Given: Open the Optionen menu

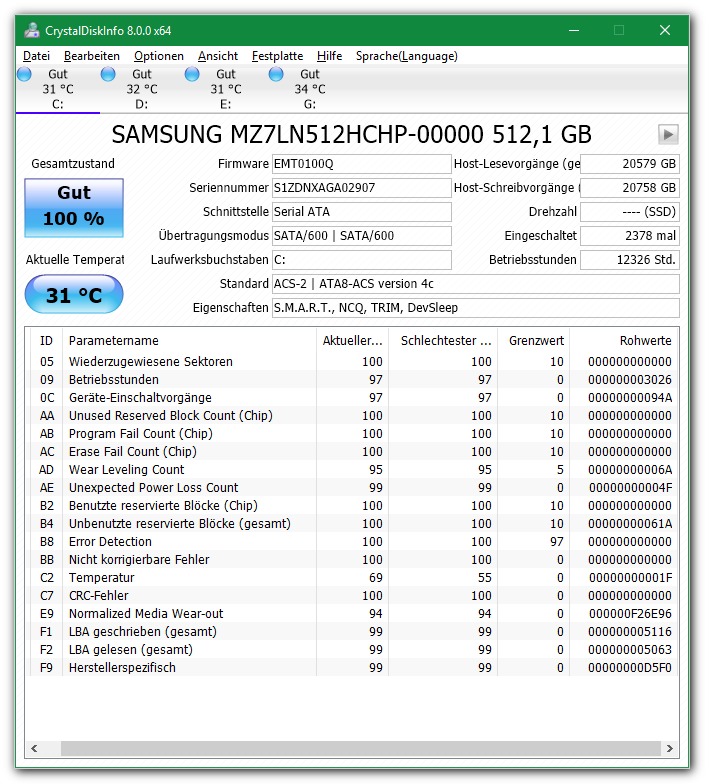Looking at the screenshot, I should pos(159,56).
